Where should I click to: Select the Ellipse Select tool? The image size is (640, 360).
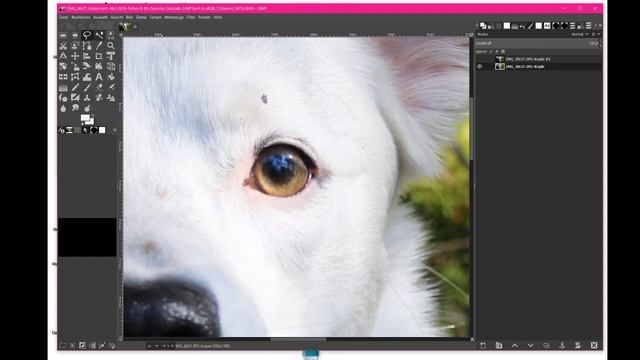point(75,35)
